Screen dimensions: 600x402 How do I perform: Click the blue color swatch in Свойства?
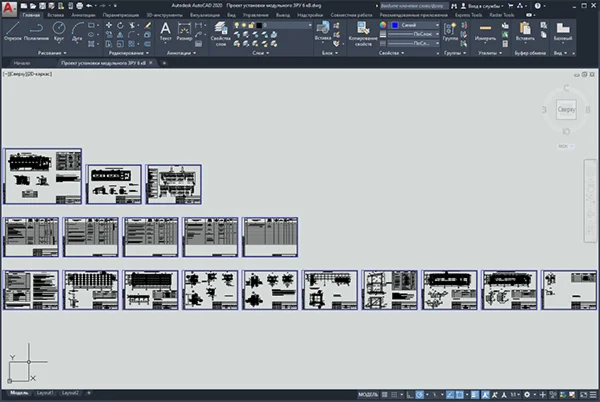[395, 25]
